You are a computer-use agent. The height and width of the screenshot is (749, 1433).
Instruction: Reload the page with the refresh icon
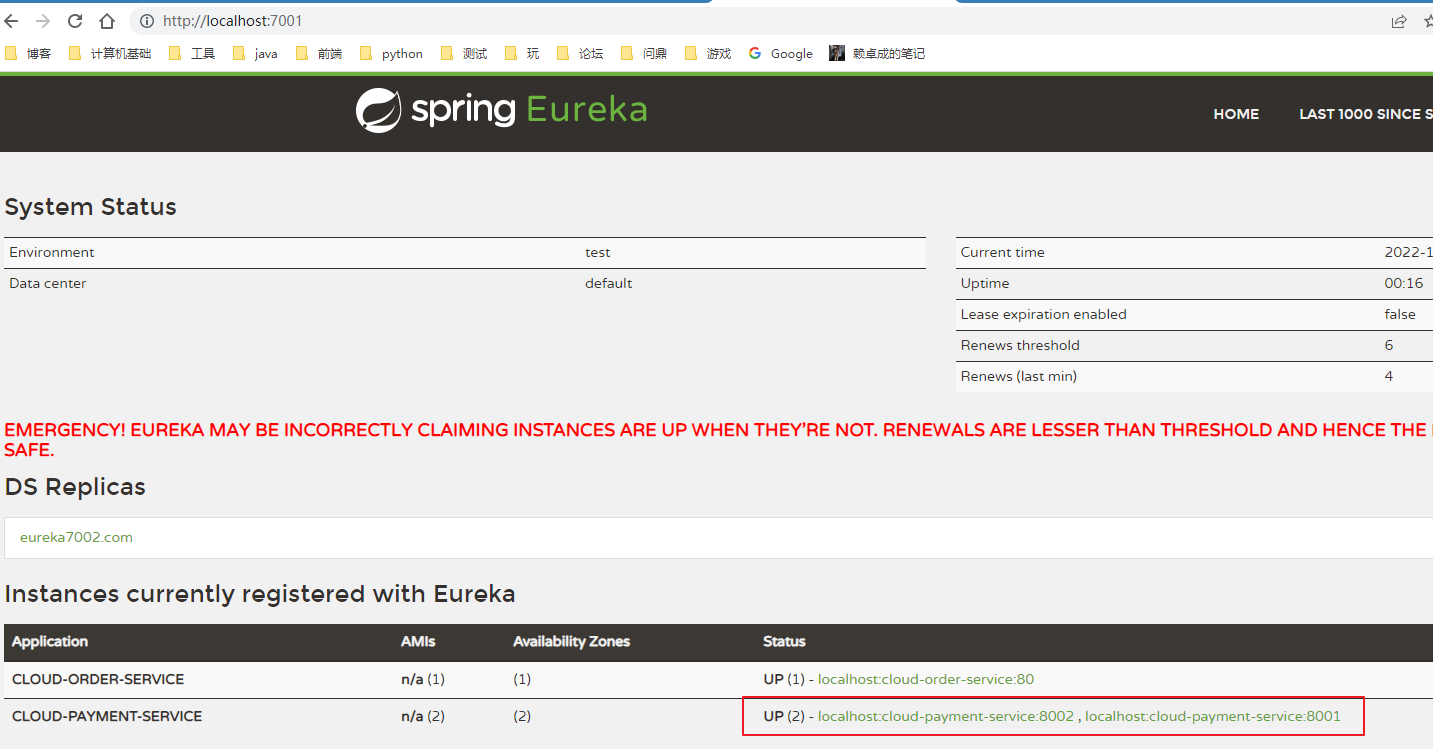pyautogui.click(x=75, y=21)
